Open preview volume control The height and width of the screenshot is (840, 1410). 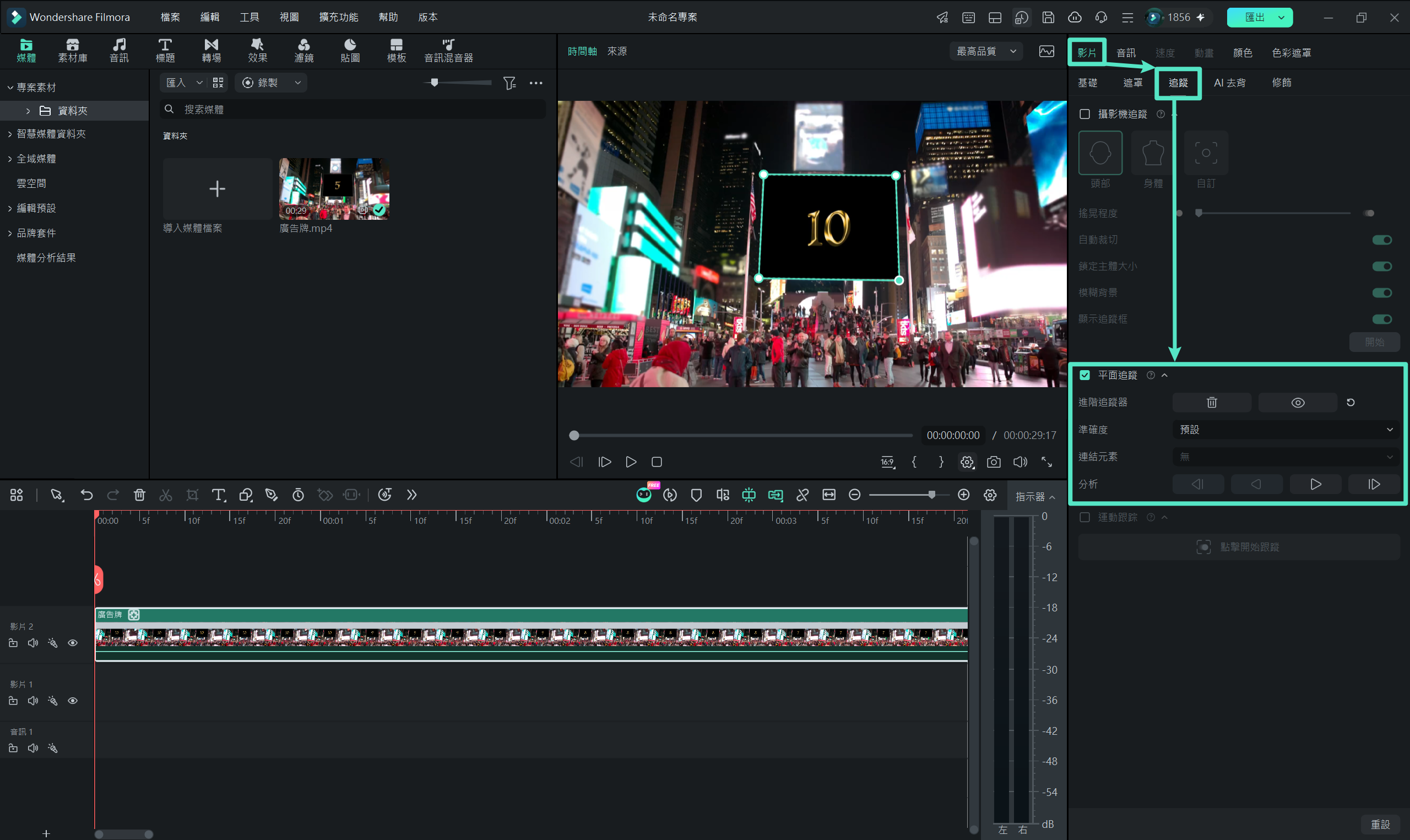click(x=1020, y=462)
